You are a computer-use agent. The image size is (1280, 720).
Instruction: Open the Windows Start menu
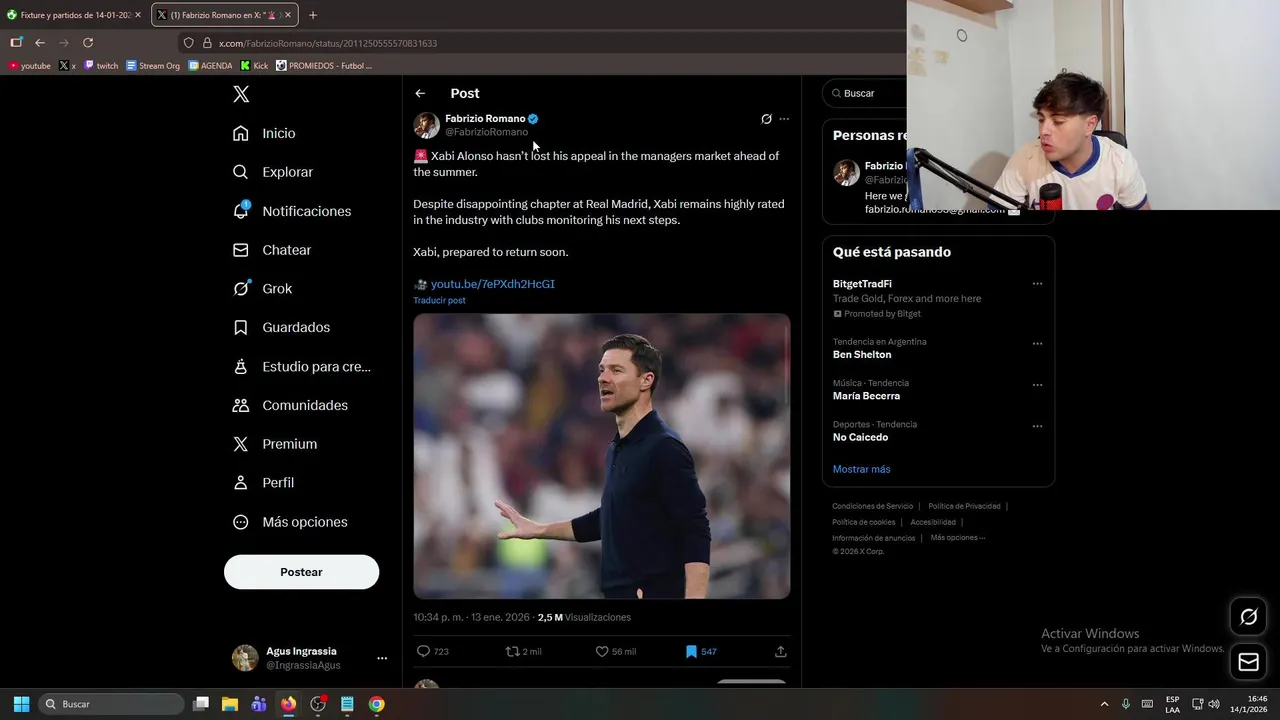[x=21, y=704]
